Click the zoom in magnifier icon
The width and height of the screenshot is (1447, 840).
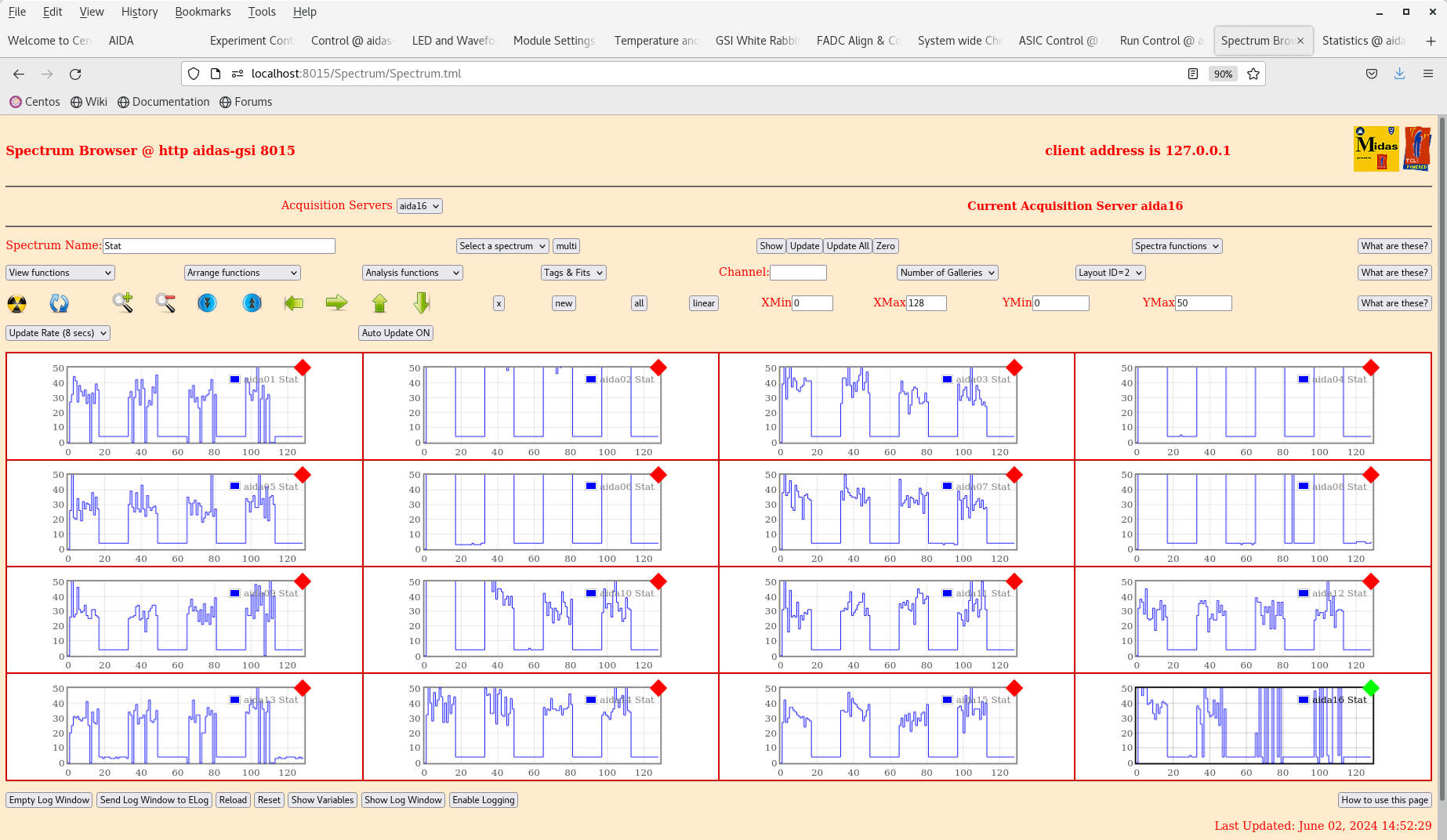point(122,302)
